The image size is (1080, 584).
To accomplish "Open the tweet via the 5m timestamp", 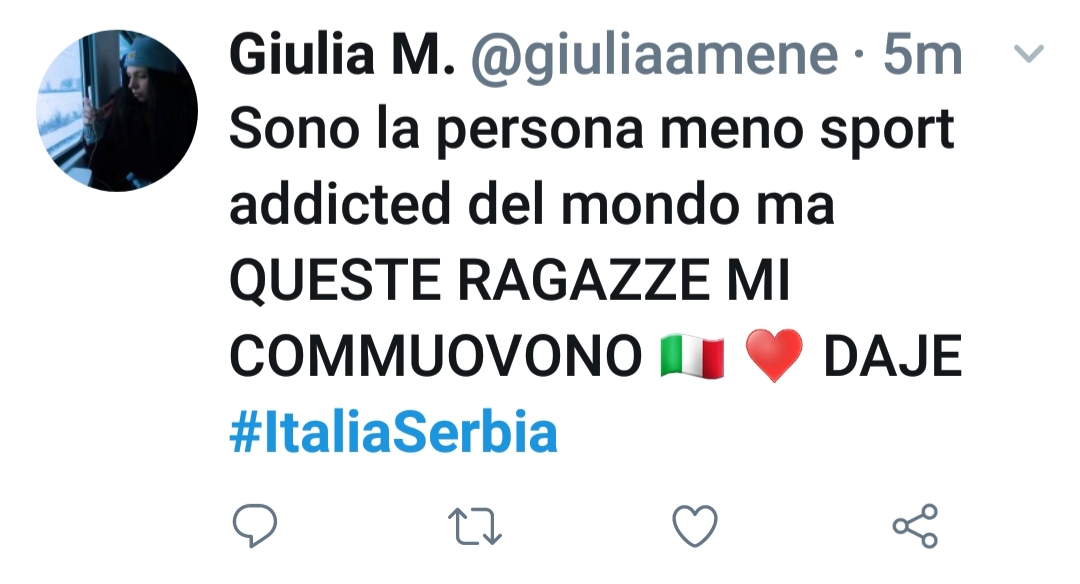I will click(x=923, y=55).
